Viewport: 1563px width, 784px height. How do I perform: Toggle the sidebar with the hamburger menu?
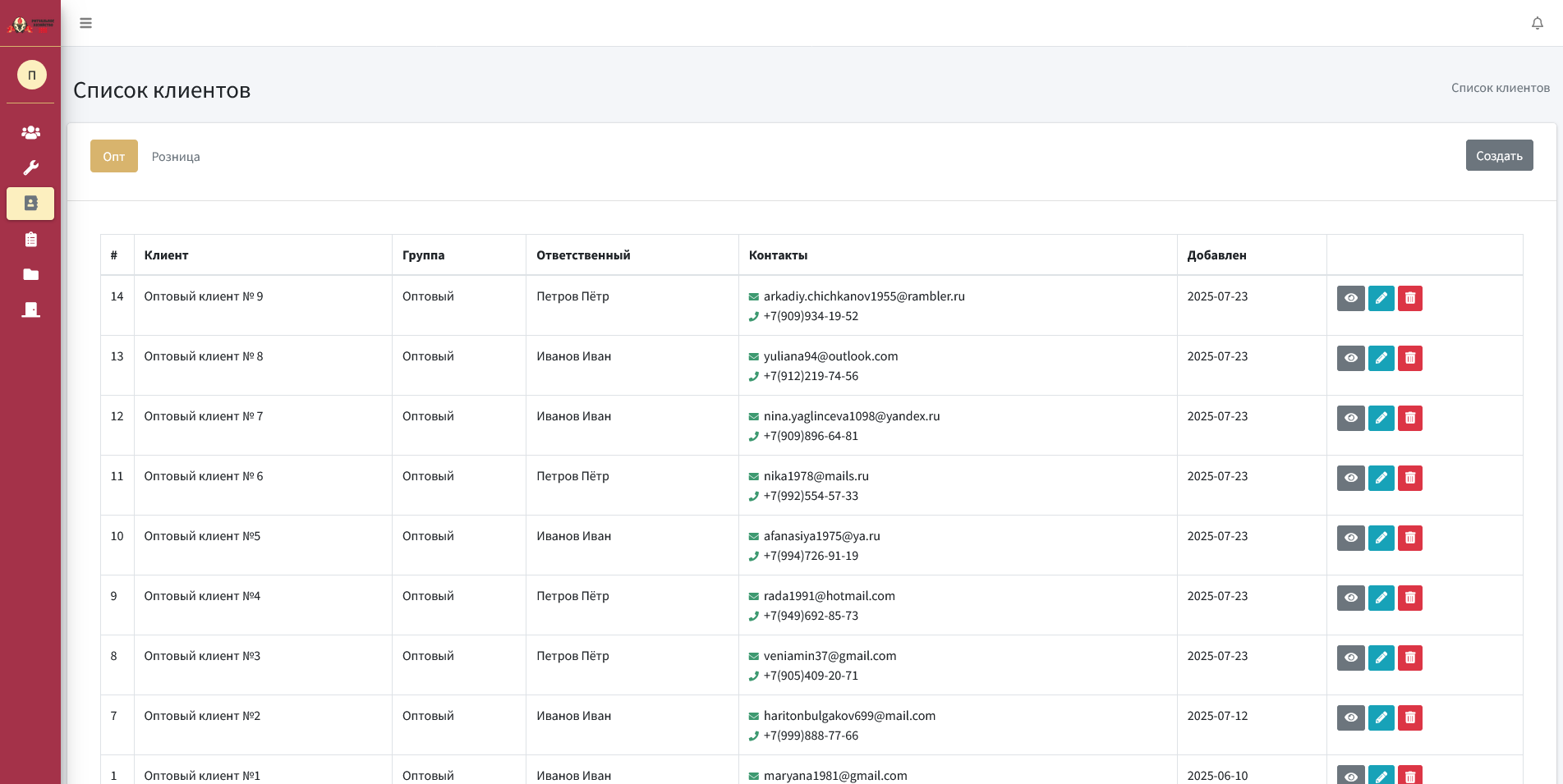85,23
